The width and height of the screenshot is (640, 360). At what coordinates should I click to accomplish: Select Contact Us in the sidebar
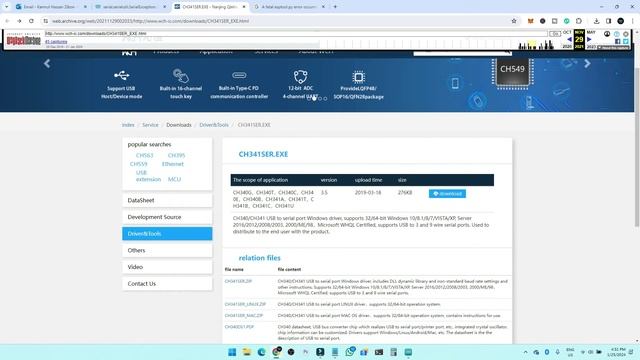click(167, 284)
